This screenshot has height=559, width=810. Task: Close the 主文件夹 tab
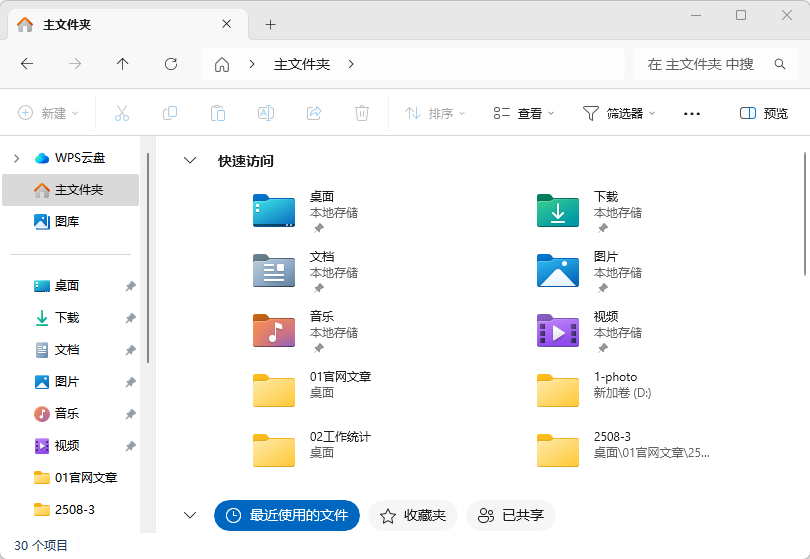(x=226, y=24)
